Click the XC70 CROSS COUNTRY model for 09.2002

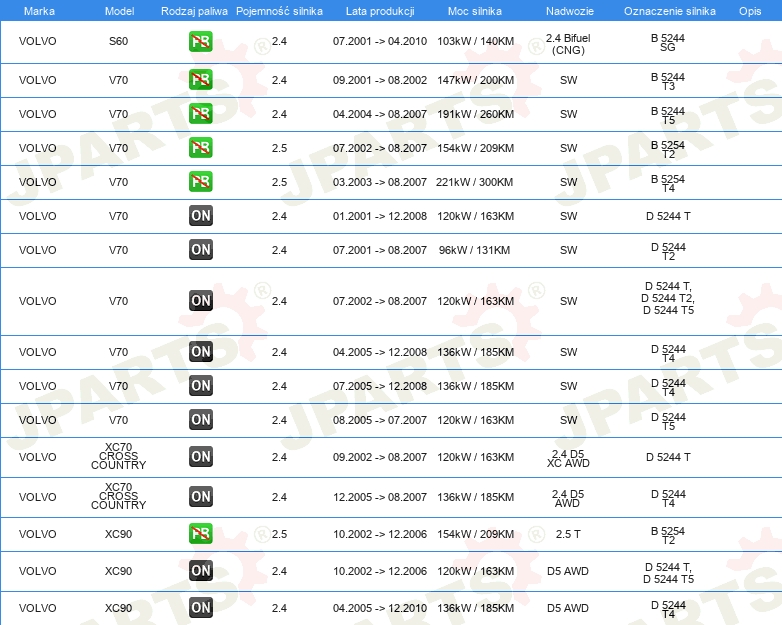118,456
